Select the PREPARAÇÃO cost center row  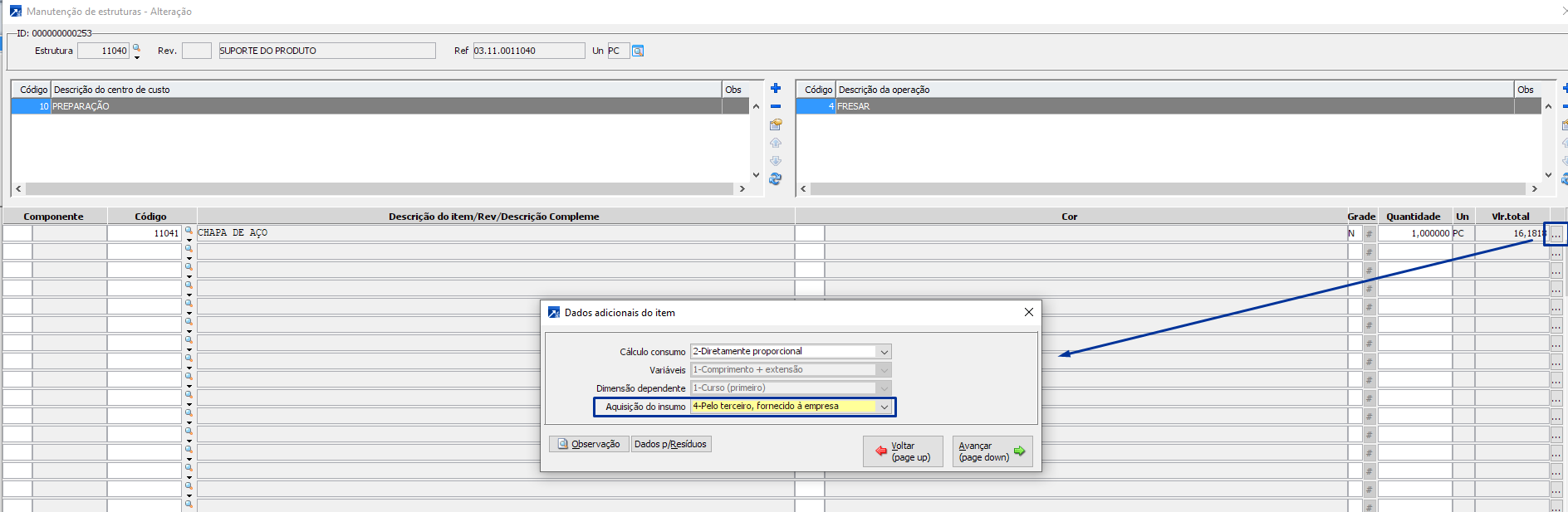point(380,106)
